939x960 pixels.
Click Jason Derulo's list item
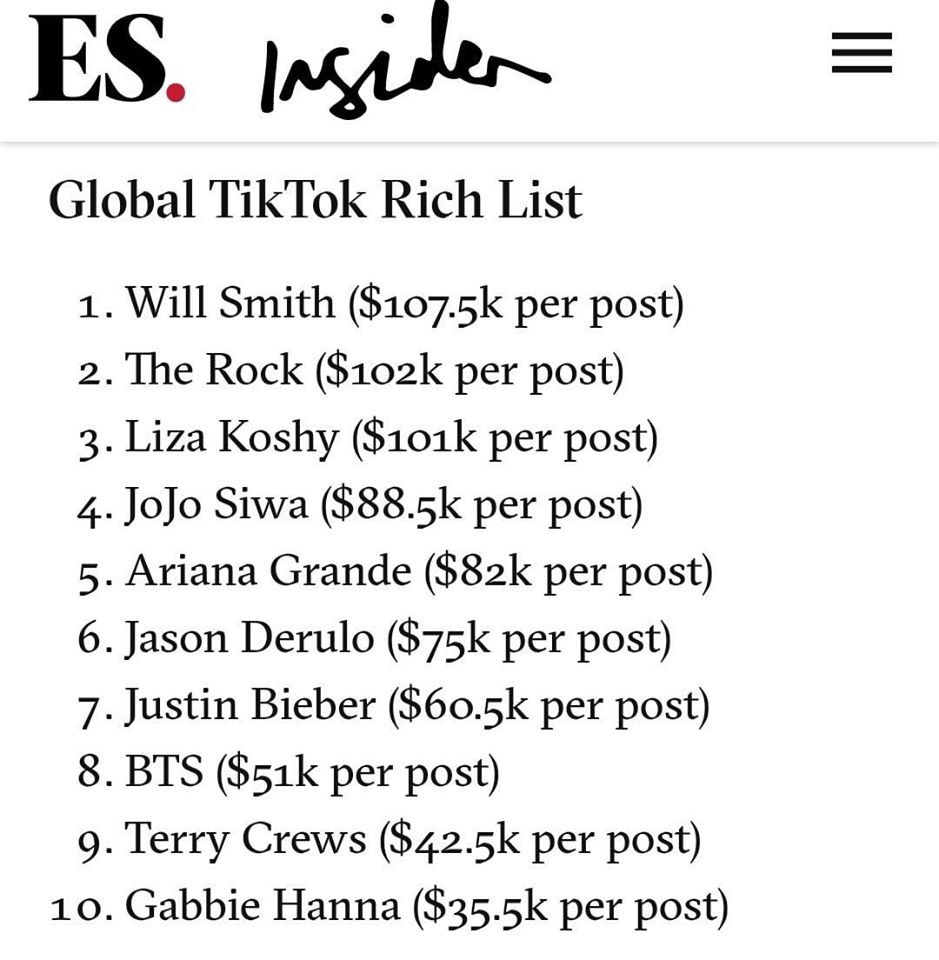pyautogui.click(x=375, y=638)
